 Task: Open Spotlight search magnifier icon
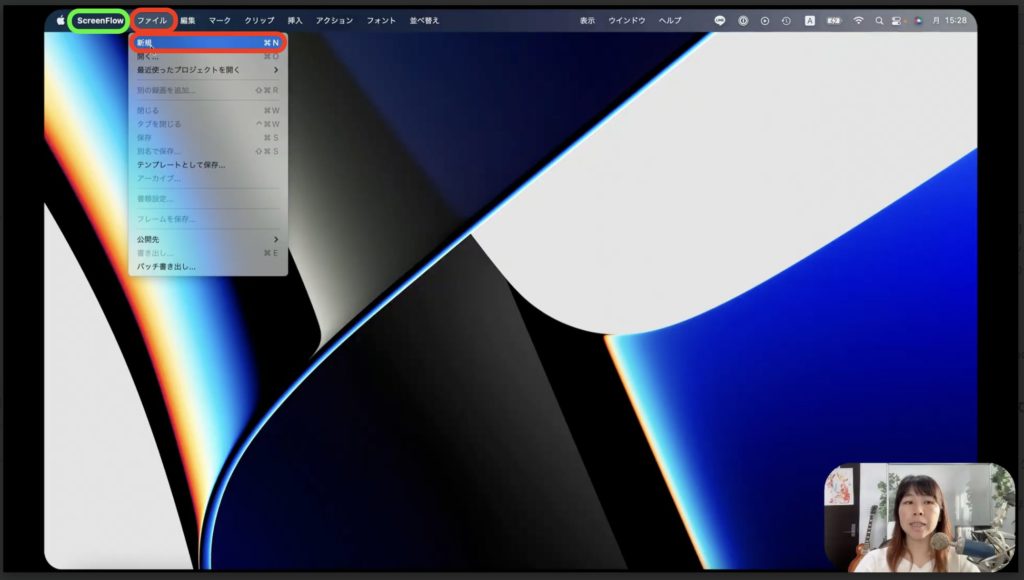[879, 20]
